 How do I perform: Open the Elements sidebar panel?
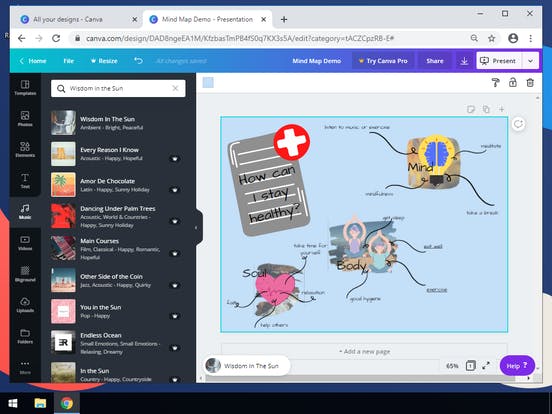(x=25, y=150)
